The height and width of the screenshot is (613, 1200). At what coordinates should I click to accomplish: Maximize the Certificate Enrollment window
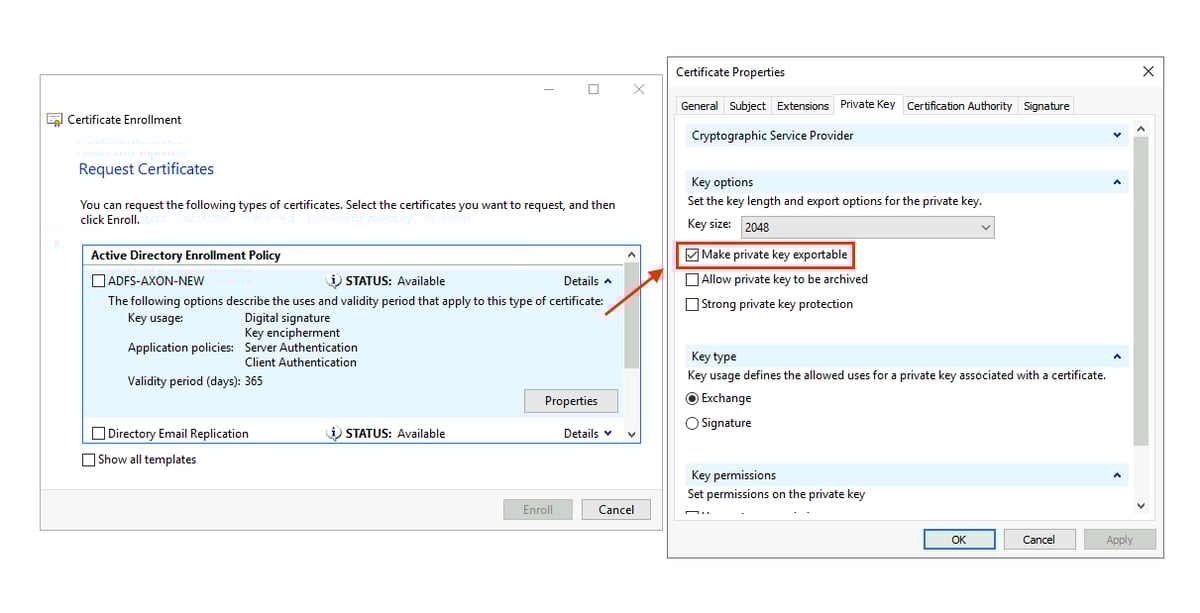[593, 89]
